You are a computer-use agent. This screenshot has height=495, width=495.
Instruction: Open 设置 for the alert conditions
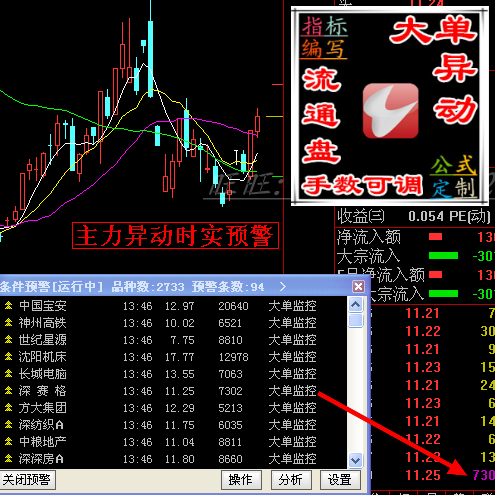point(340,480)
